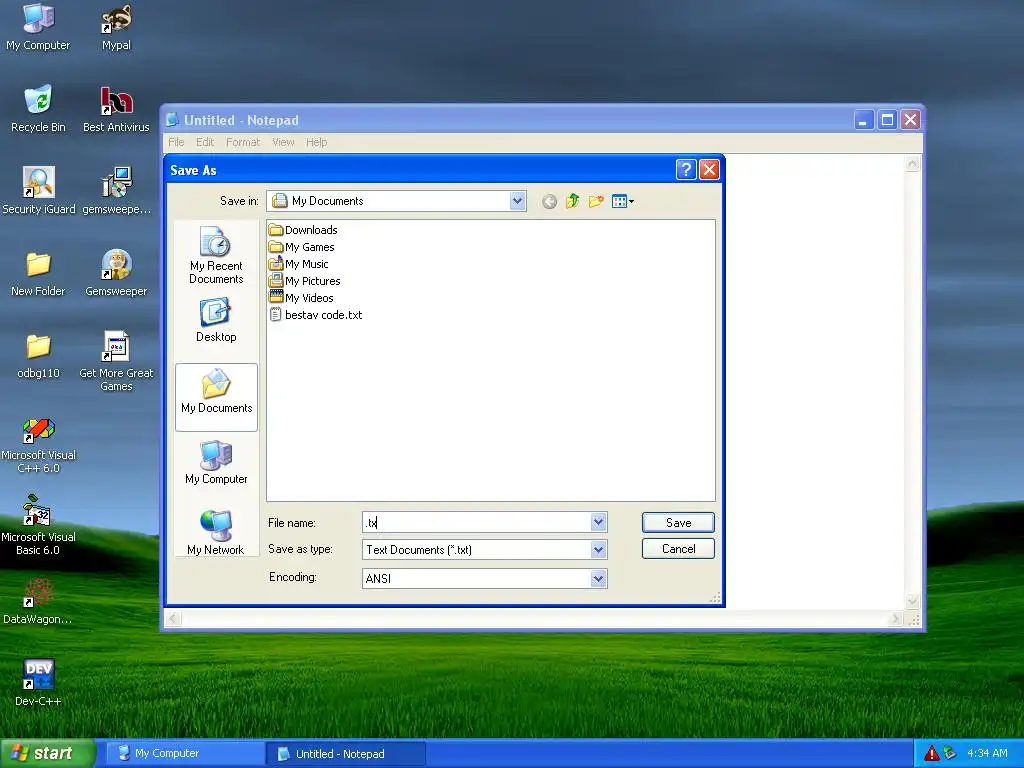Image resolution: width=1024 pixels, height=768 pixels.
Task: Go back using the Save As back arrow
Action: tap(549, 202)
